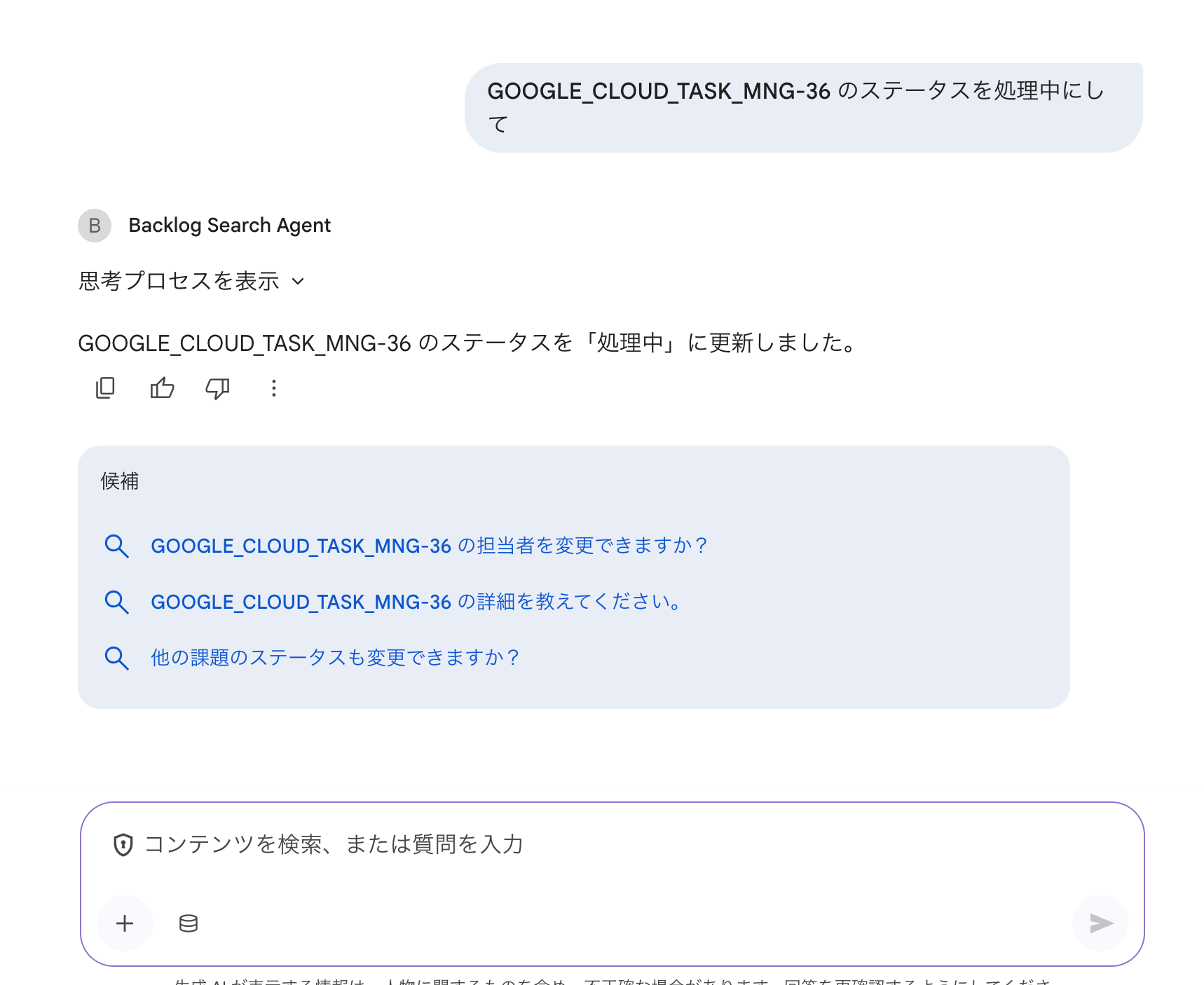Open the data source selector icon
This screenshot has width=1204, height=985.
[x=188, y=923]
